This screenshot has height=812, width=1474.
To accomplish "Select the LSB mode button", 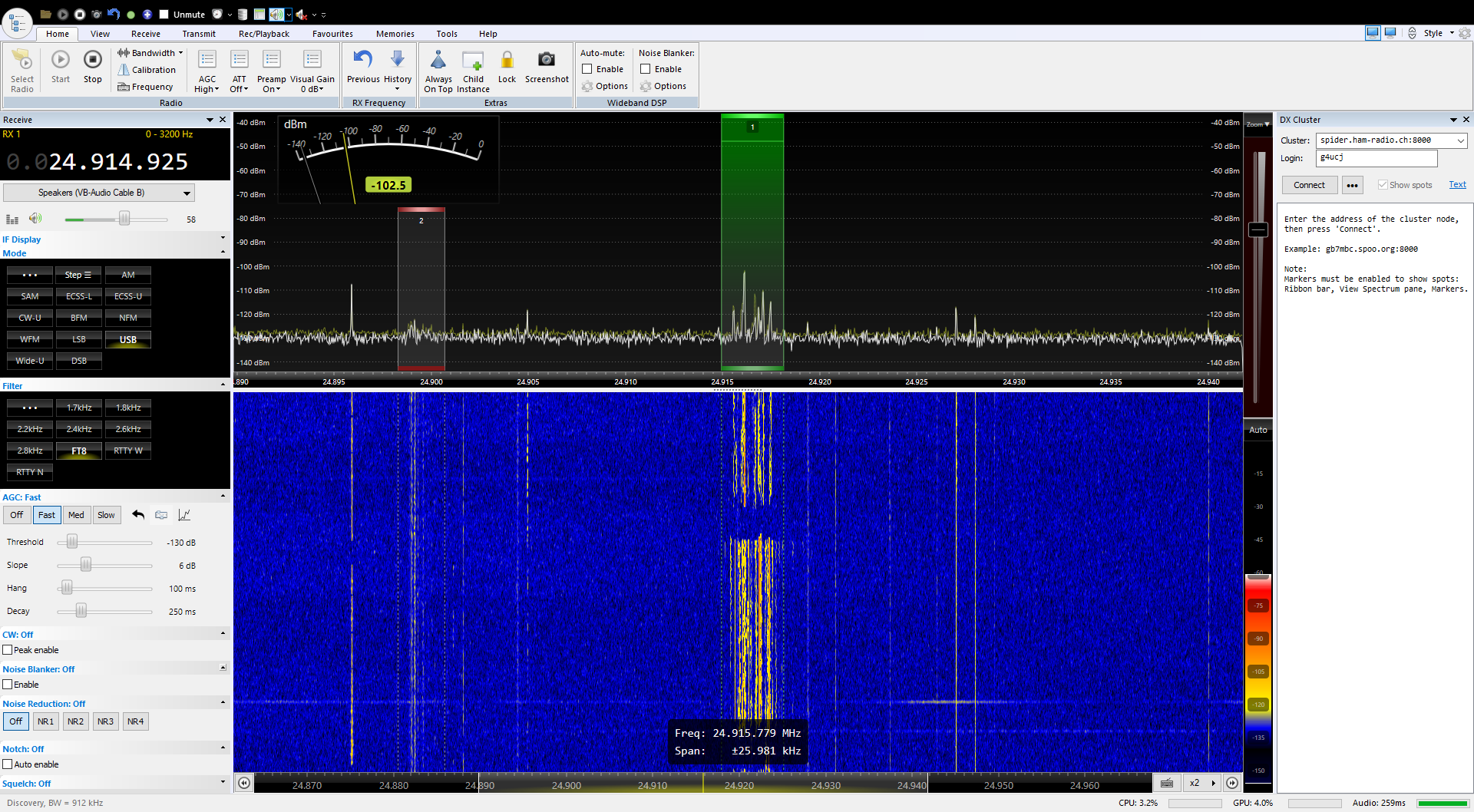I will pyautogui.click(x=79, y=339).
